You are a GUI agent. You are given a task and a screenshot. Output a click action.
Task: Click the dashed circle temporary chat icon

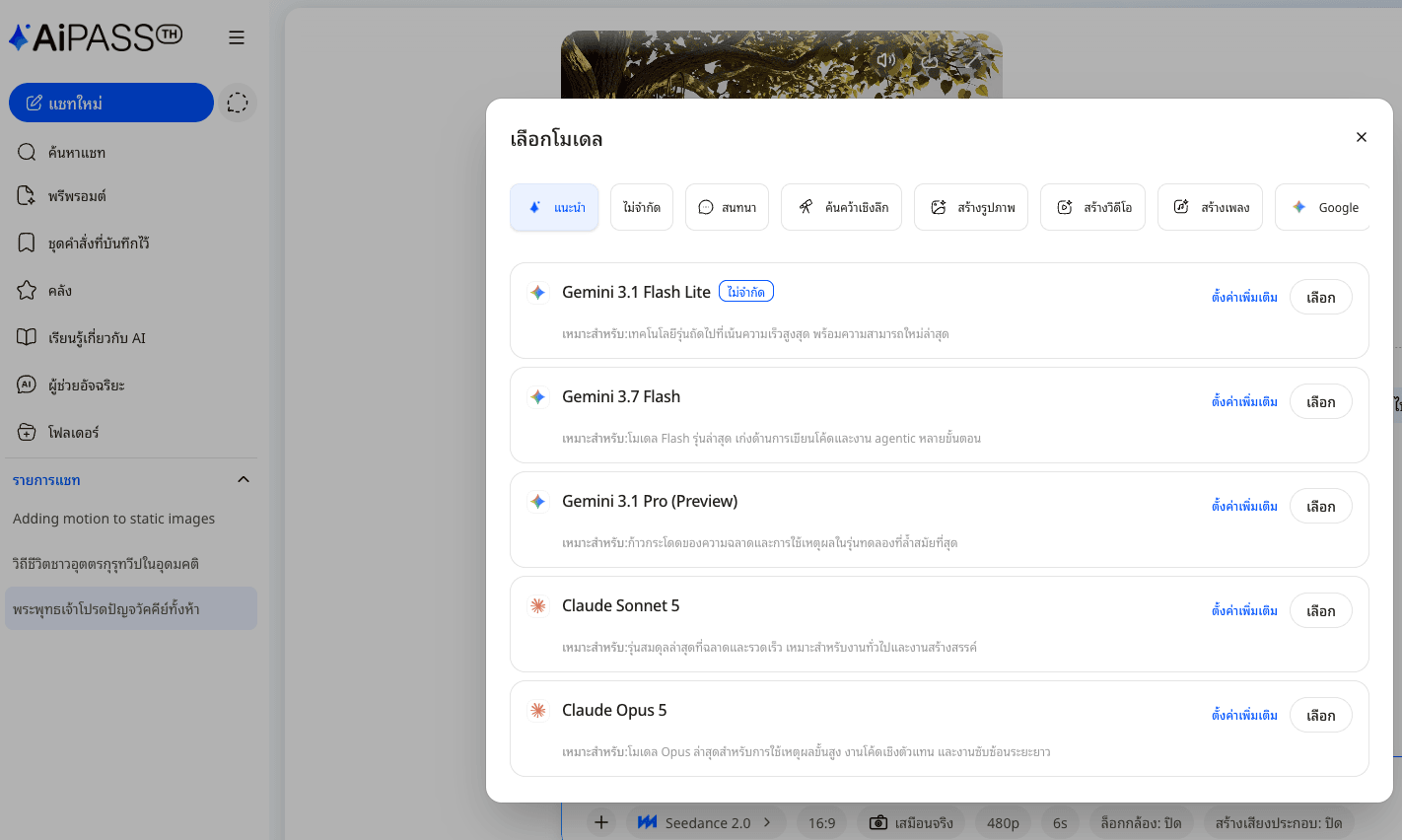[x=238, y=103]
